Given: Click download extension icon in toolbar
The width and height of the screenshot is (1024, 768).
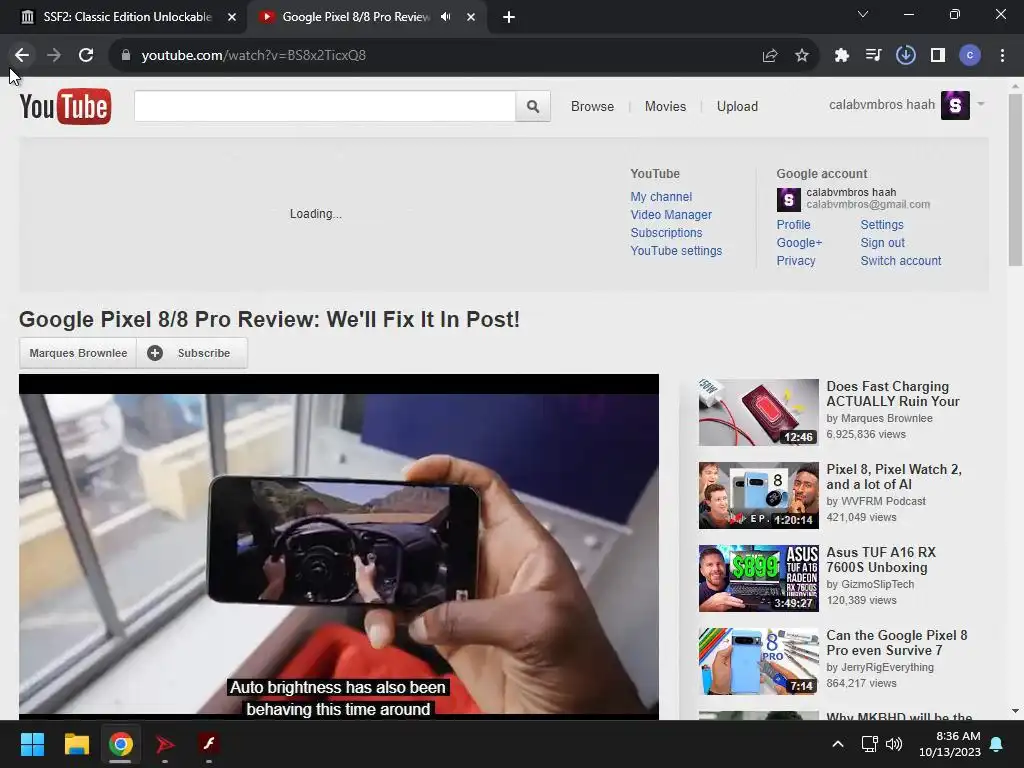Looking at the screenshot, I should (x=905, y=56).
